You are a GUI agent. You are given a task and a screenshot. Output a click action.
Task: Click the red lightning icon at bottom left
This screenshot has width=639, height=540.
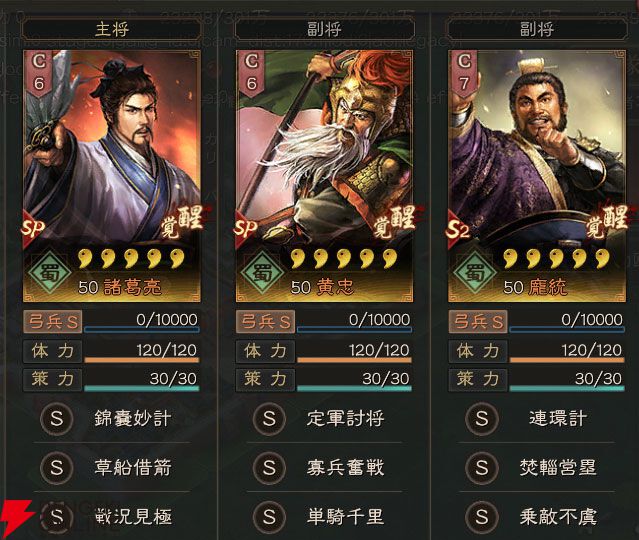pyautogui.click(x=15, y=518)
